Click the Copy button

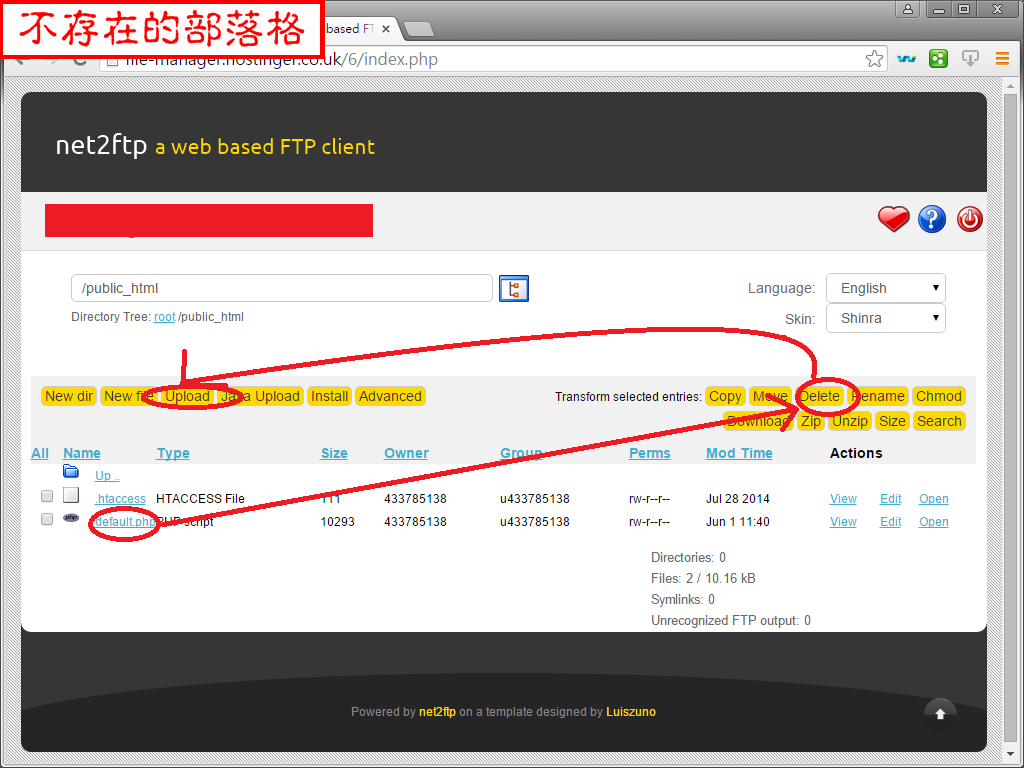725,396
